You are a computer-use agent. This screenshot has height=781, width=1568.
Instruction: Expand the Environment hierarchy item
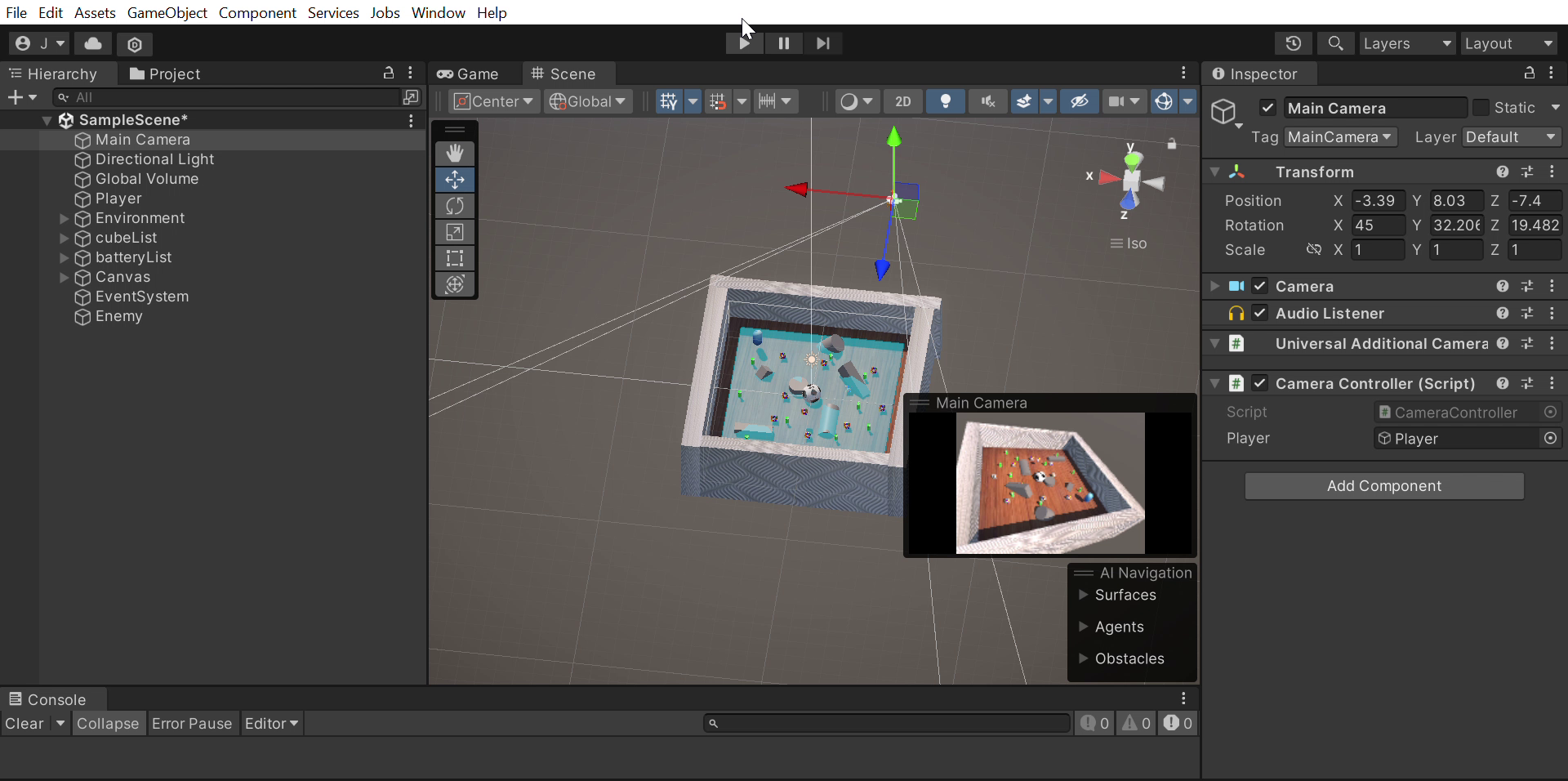click(x=64, y=218)
